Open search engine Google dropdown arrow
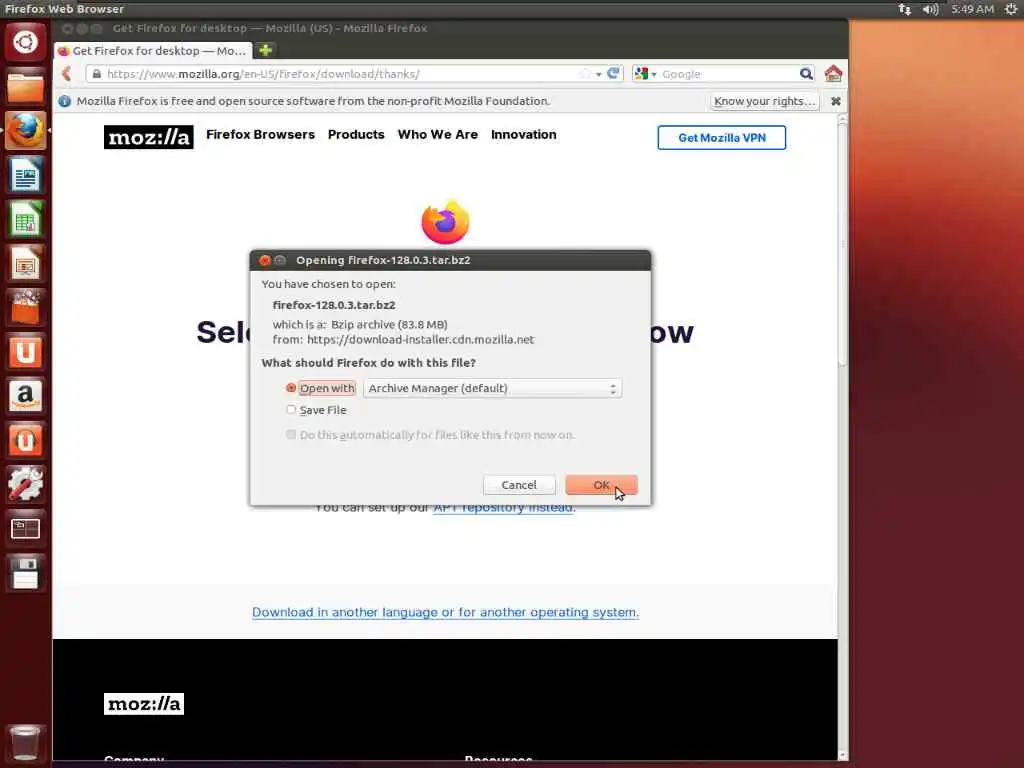 654,74
